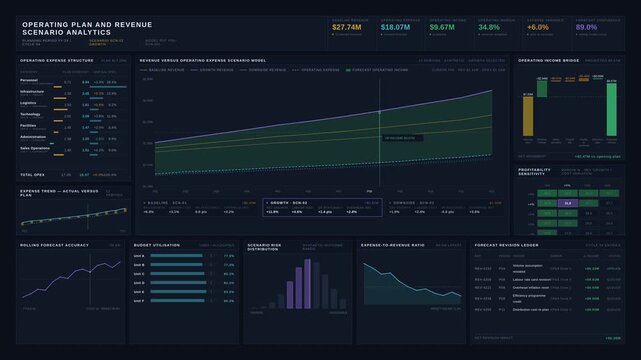Click the cursor tooltip label on the scenario chart
This screenshot has width=641, height=360.
[403, 138]
